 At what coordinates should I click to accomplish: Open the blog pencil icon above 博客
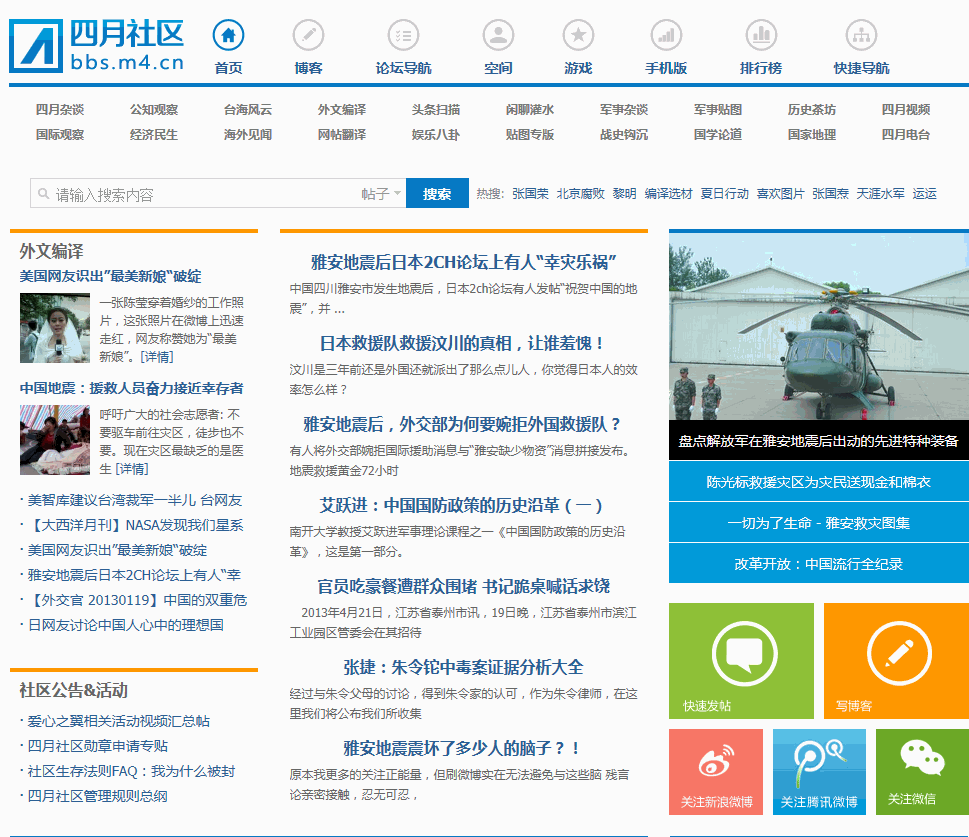(308, 36)
